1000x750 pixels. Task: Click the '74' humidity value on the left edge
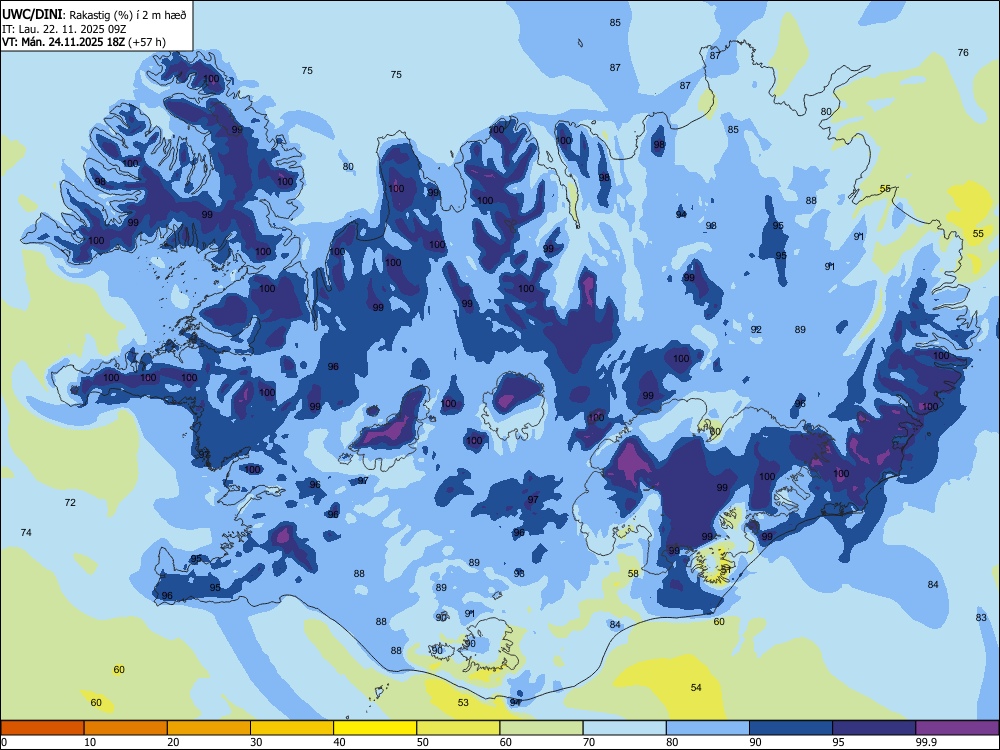point(26,533)
